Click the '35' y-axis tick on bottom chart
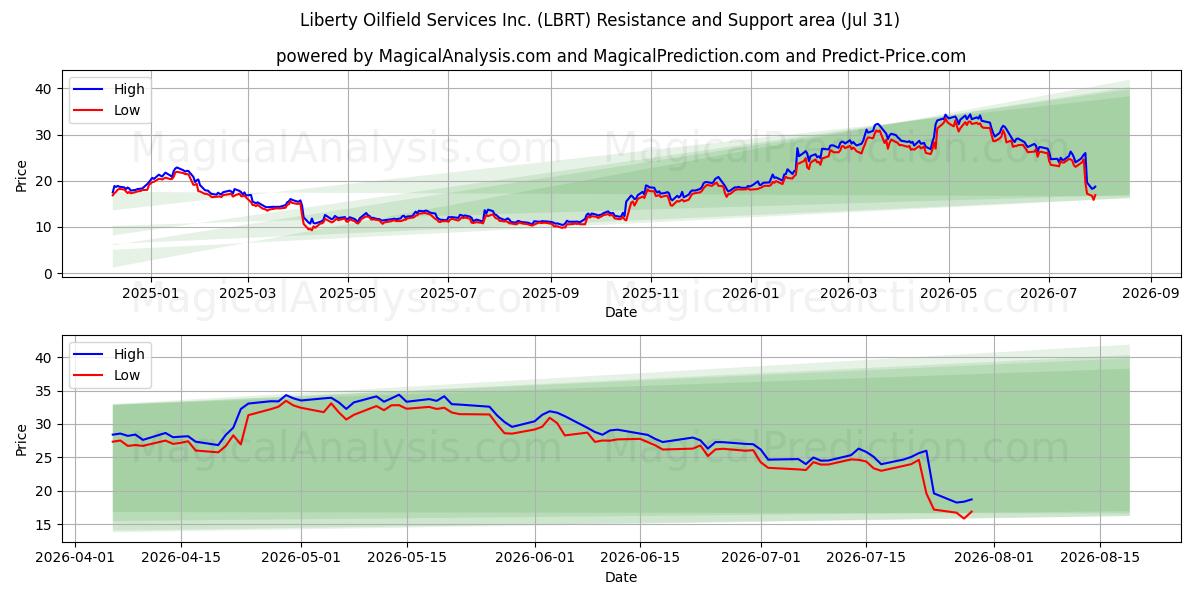1200x600 pixels. point(44,391)
